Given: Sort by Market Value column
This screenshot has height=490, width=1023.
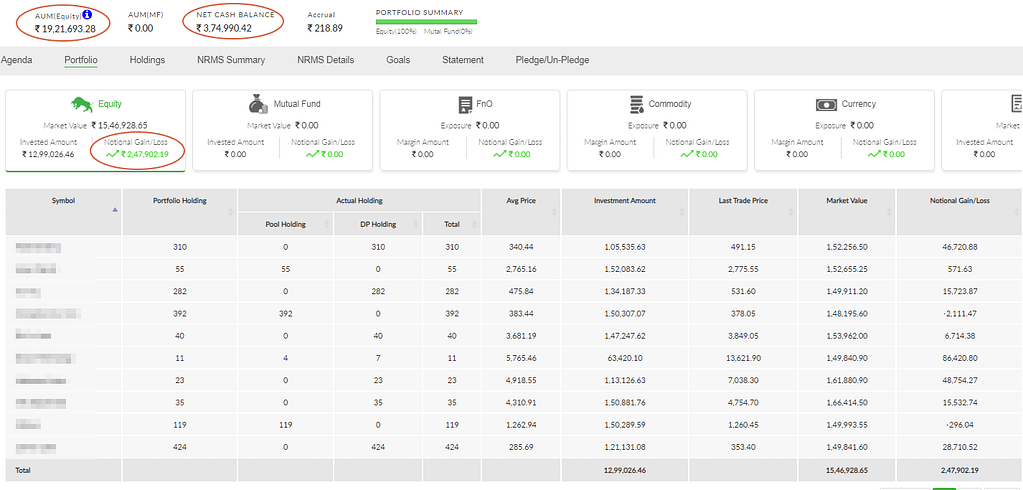Looking at the screenshot, I should point(891,211).
